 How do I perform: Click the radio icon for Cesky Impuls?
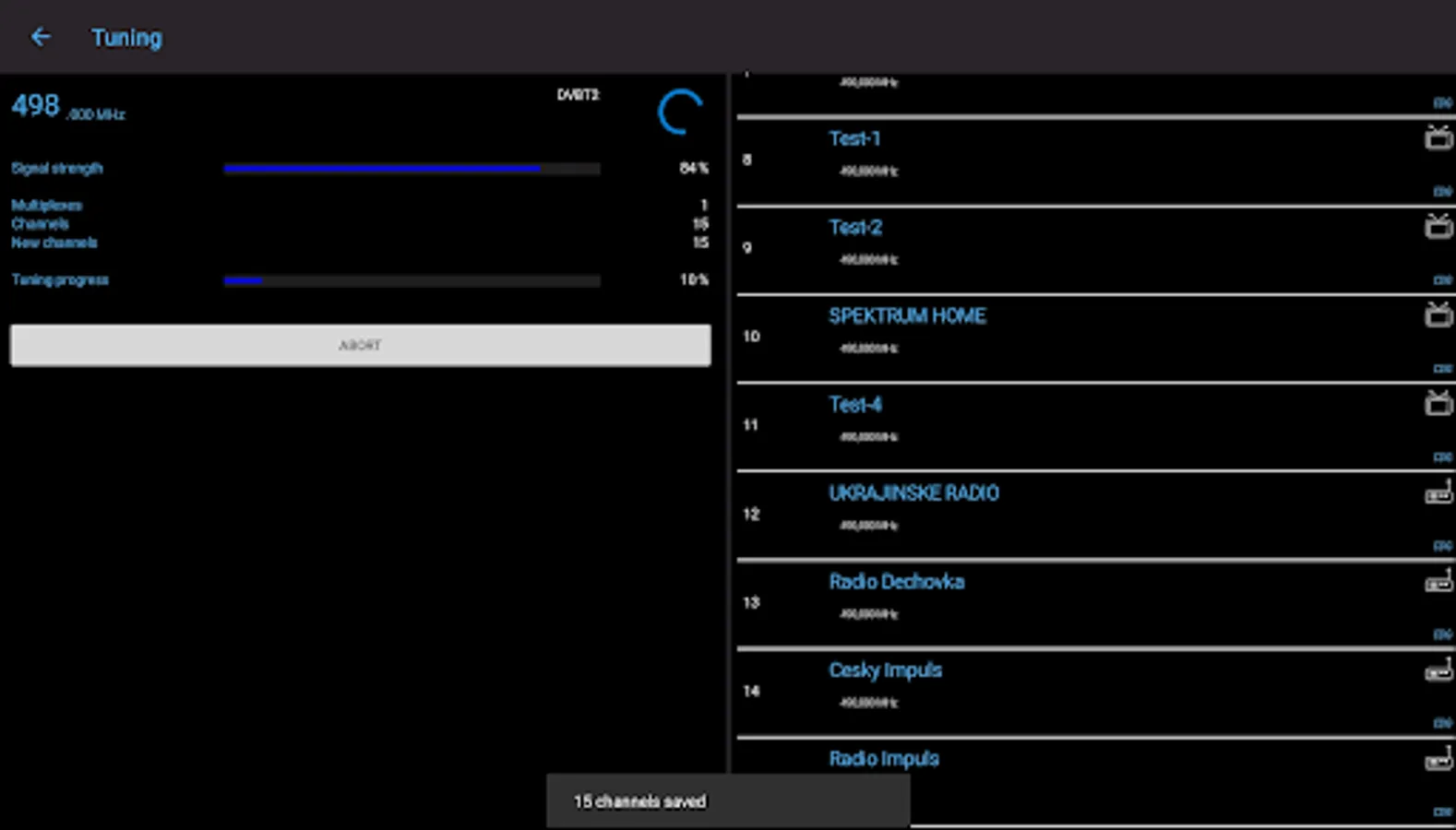1438,670
